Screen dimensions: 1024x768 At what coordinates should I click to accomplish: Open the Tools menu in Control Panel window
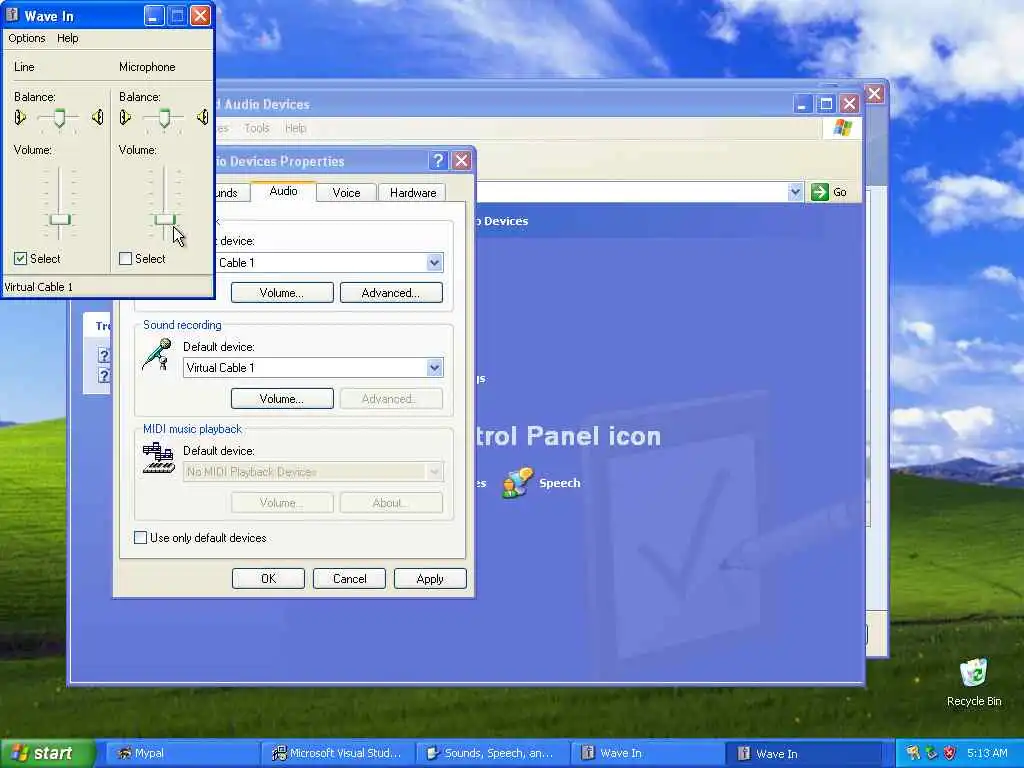(x=257, y=128)
